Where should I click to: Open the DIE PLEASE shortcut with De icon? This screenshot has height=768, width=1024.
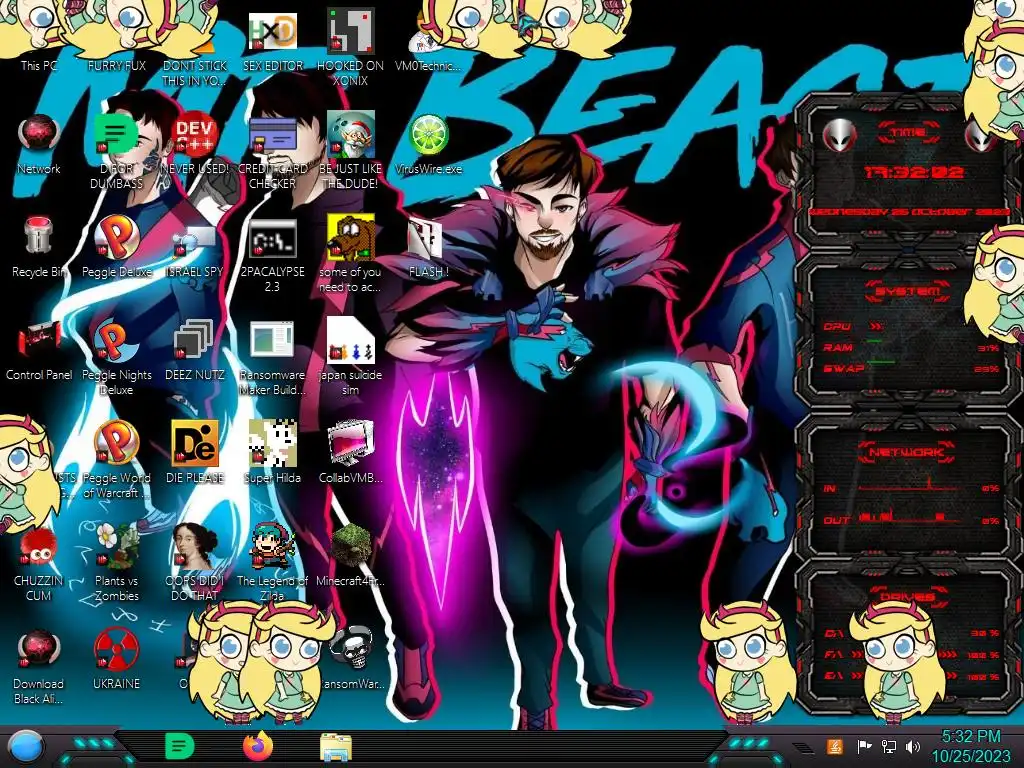(195, 443)
